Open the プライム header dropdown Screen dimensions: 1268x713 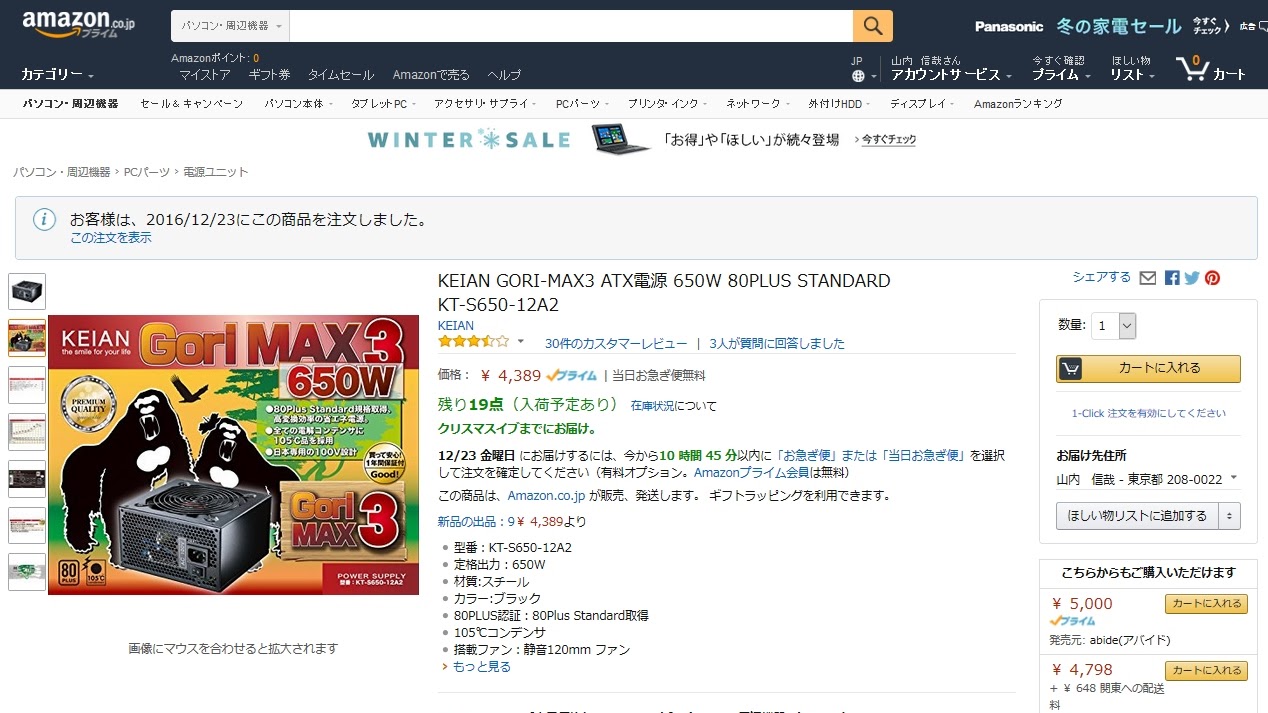tap(1062, 75)
